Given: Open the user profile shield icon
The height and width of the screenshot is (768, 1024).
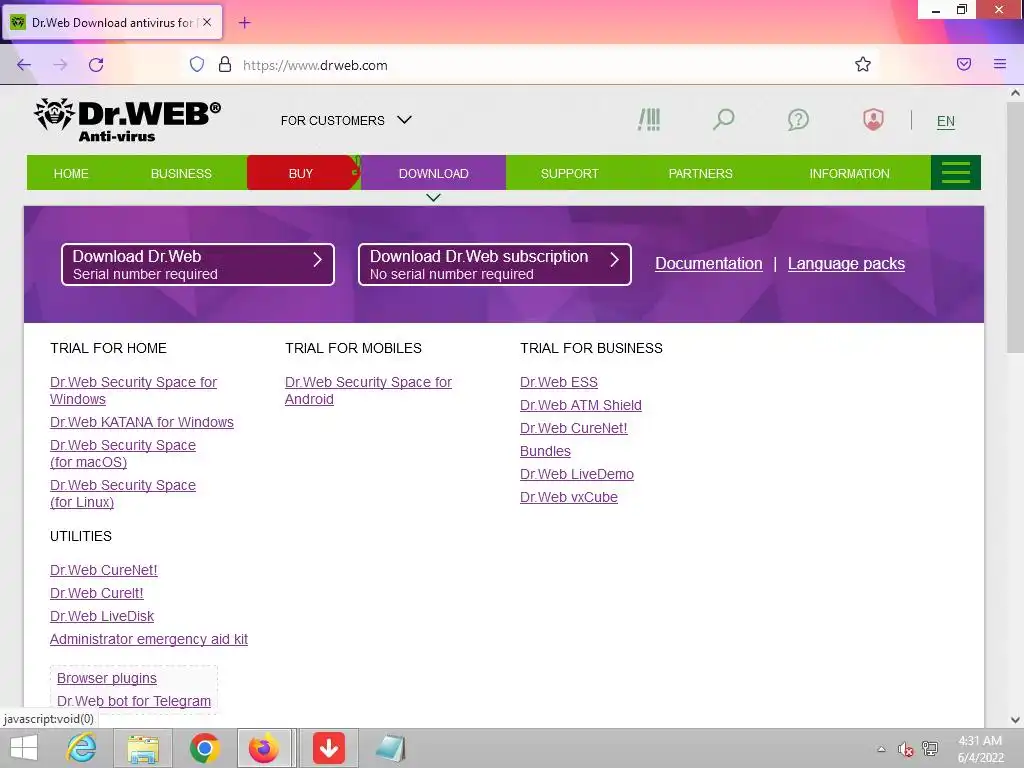Looking at the screenshot, I should (873, 120).
